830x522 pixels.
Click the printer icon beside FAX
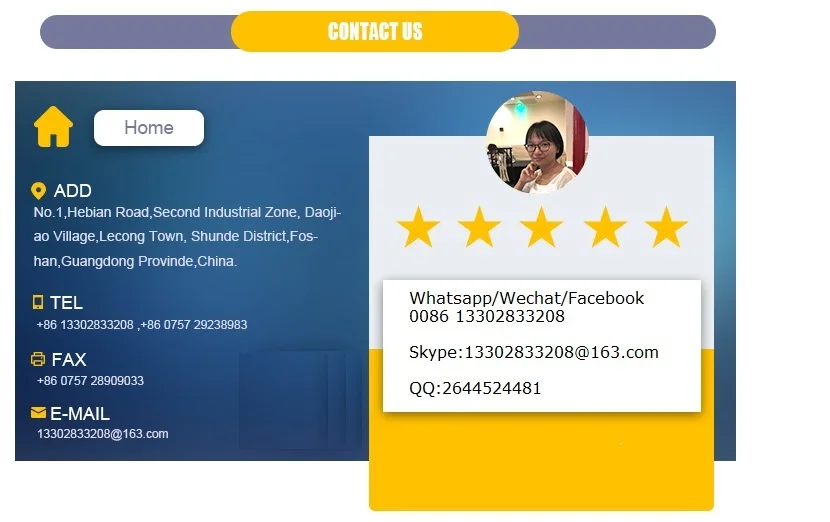38,359
